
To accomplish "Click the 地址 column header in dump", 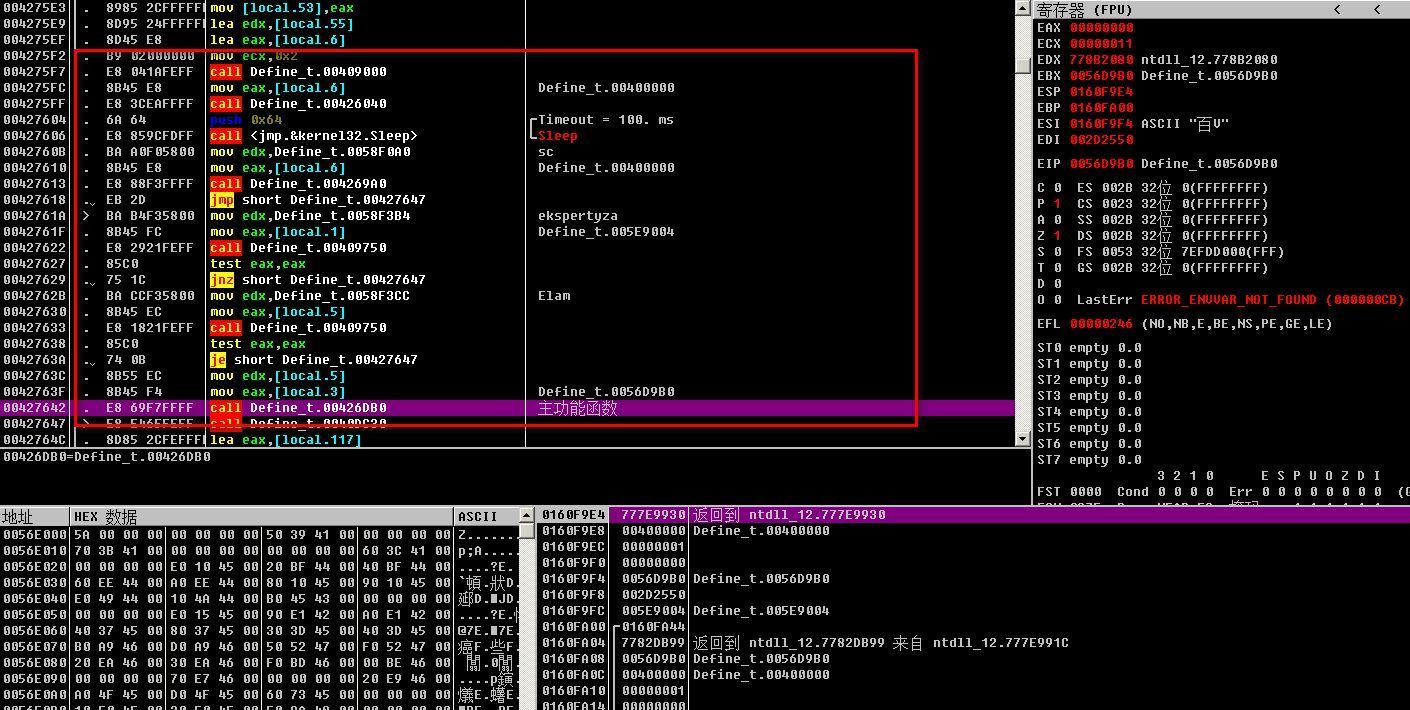I will pos(18,516).
